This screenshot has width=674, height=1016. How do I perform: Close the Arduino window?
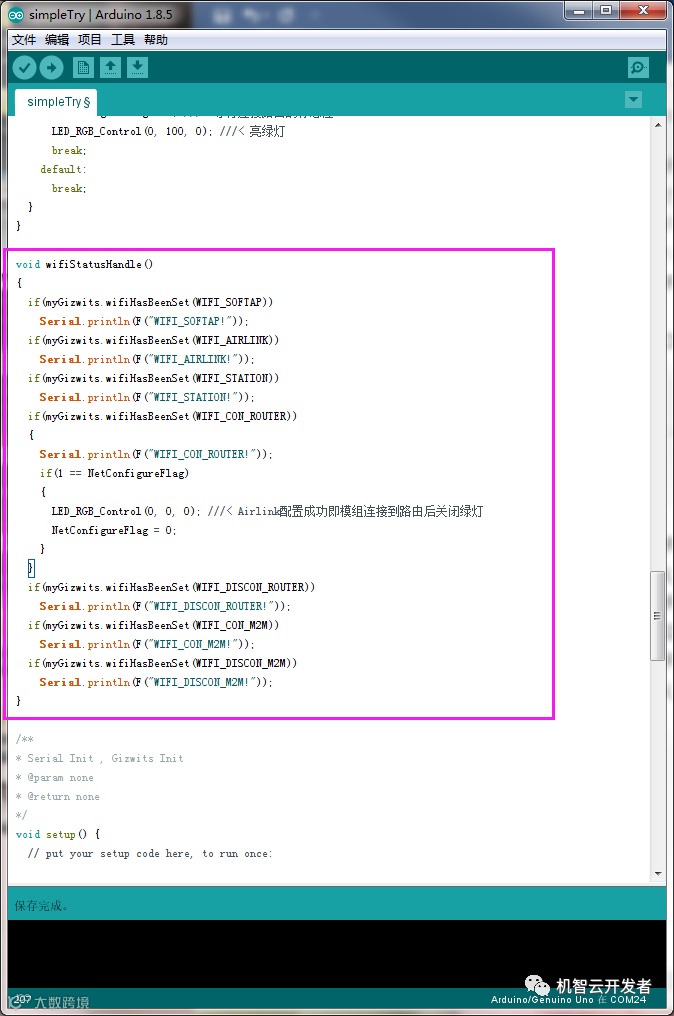pos(643,10)
